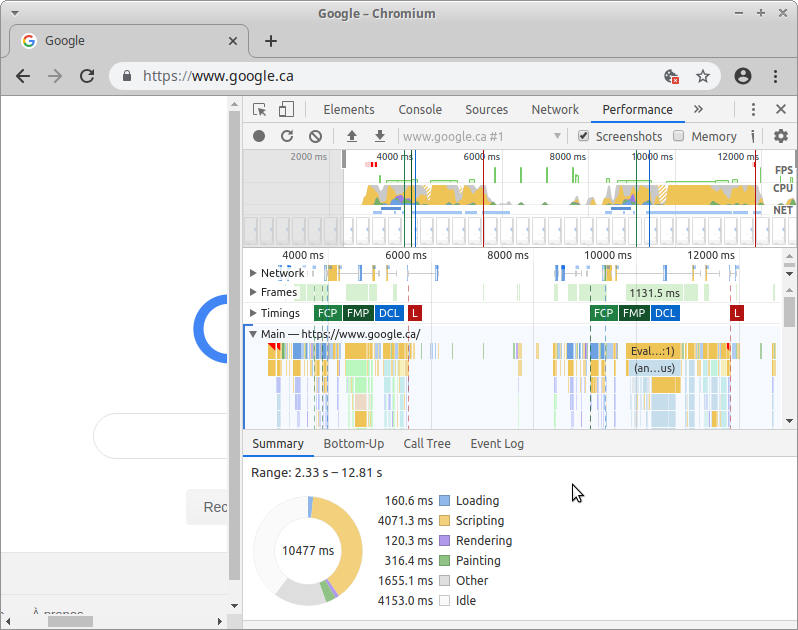798x630 pixels.
Task: Switch to the Console tab
Action: [420, 110]
